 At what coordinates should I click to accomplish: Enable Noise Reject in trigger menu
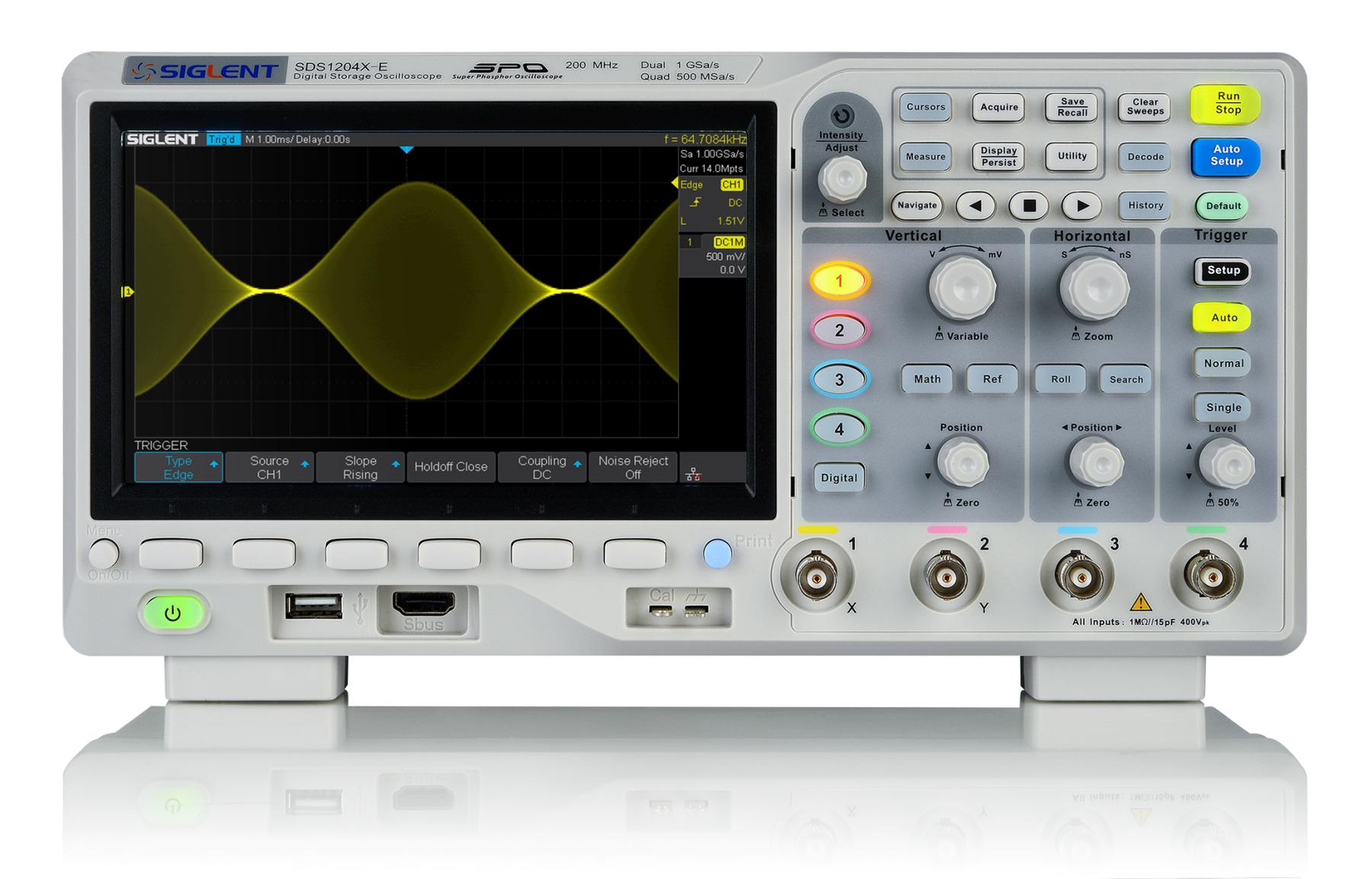[633, 467]
